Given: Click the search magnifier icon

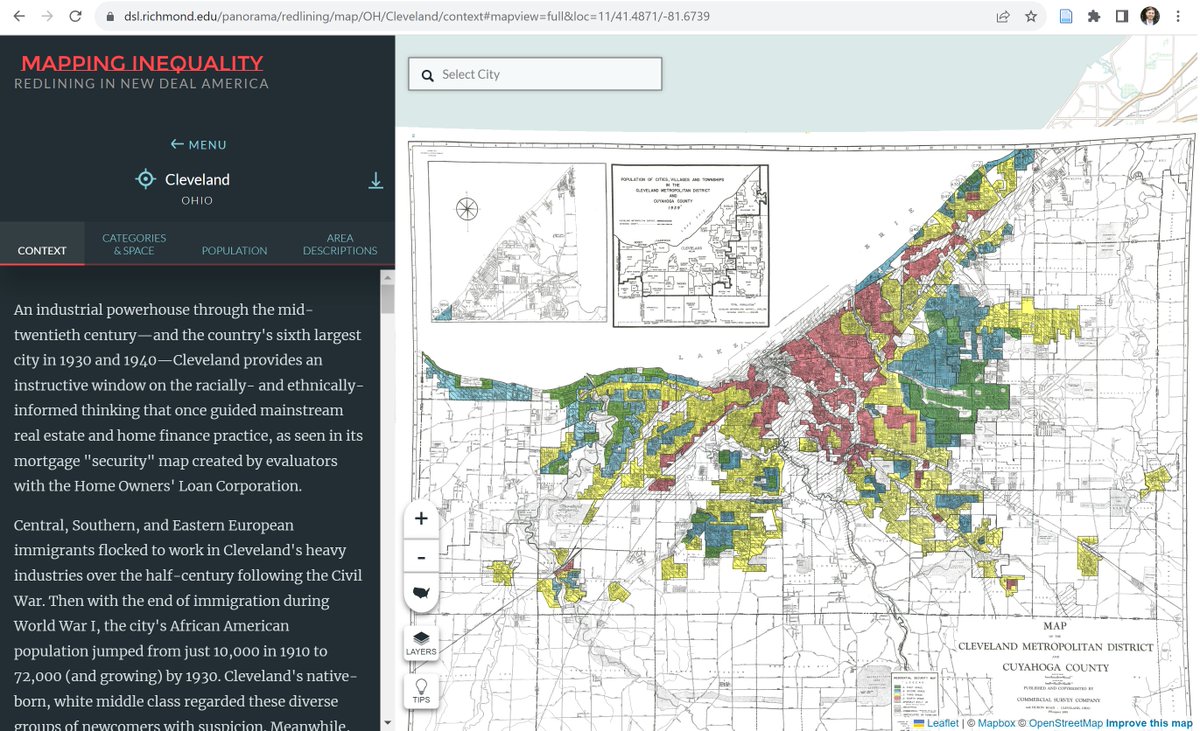Looking at the screenshot, I should pyautogui.click(x=428, y=75).
